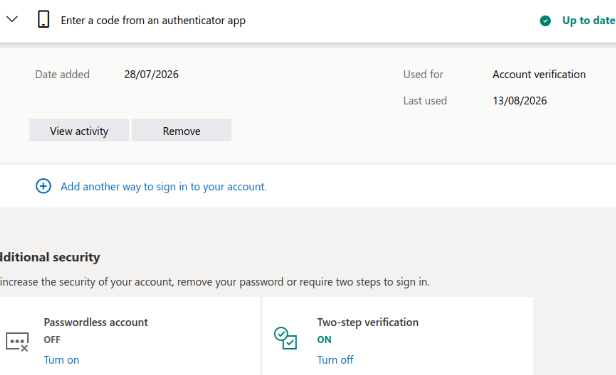Click the Passwordless account password icon
The height and width of the screenshot is (375, 616).
(x=17, y=341)
